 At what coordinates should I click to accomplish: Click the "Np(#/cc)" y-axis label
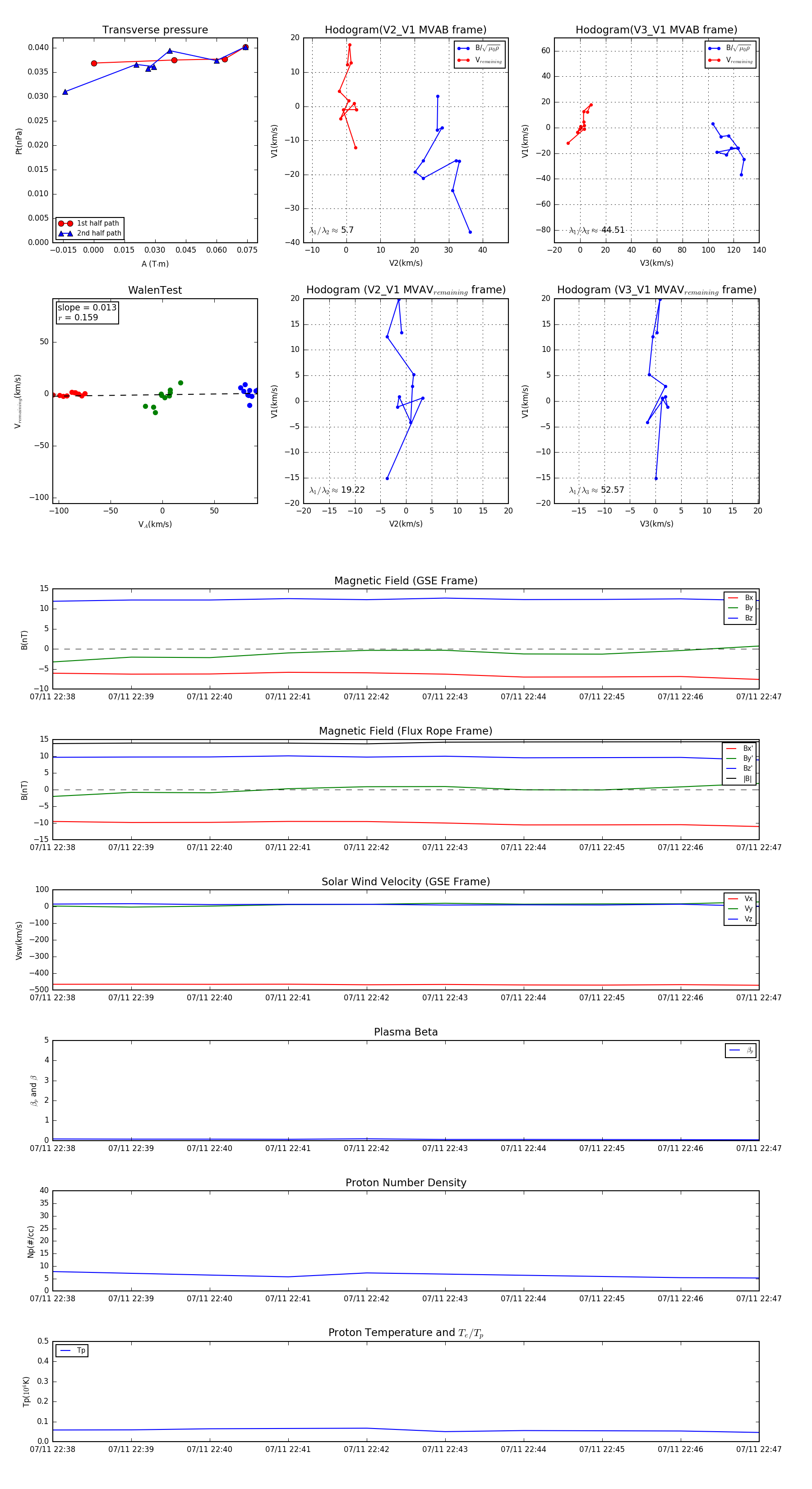[31, 1242]
